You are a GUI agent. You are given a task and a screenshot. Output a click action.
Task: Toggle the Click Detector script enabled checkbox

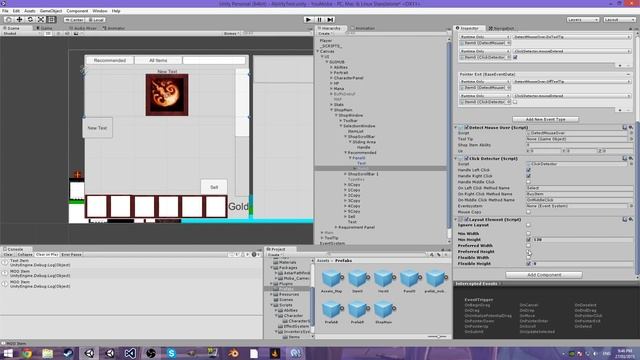[x=466, y=158]
